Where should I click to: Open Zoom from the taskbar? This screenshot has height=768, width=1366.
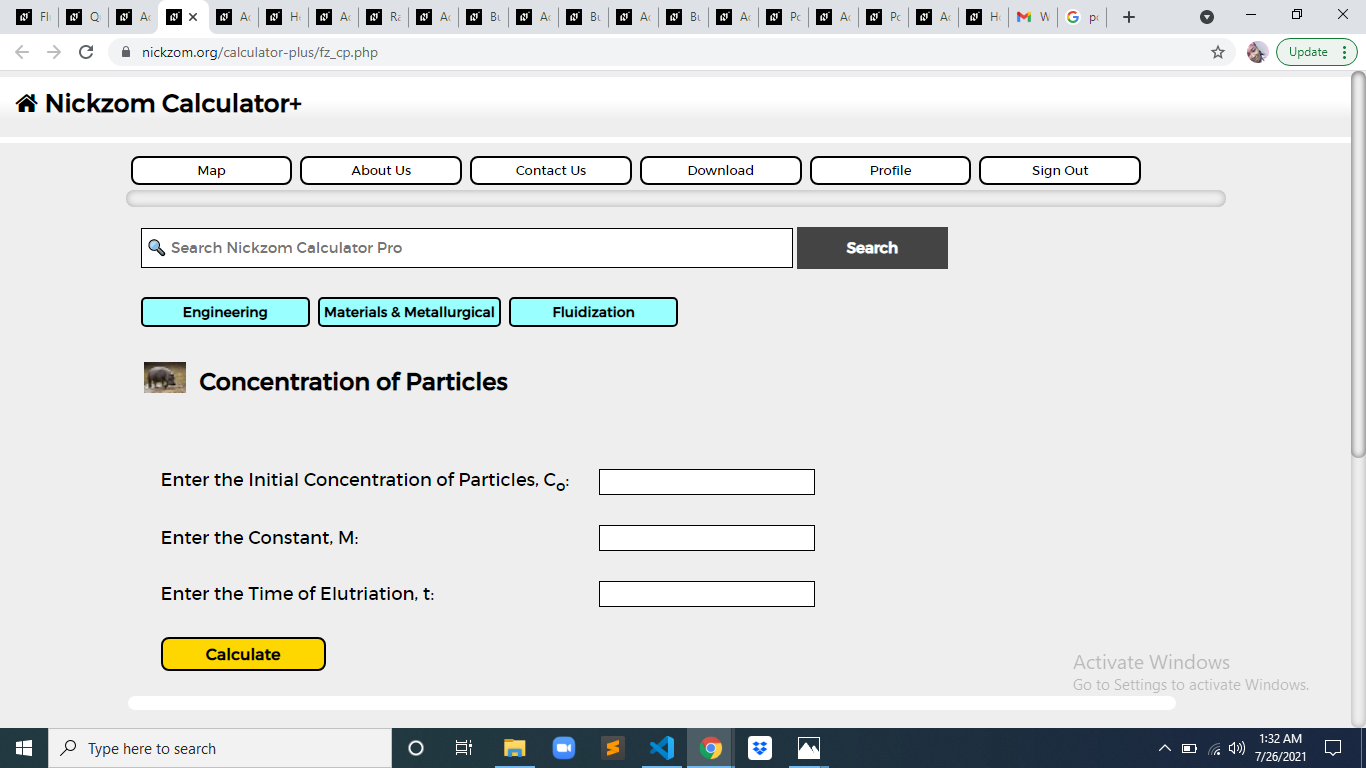(x=563, y=748)
